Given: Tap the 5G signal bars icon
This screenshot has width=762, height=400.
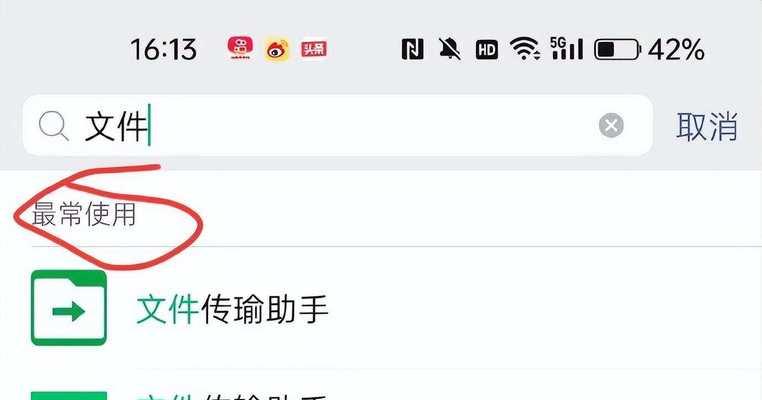Looking at the screenshot, I should tap(567, 48).
